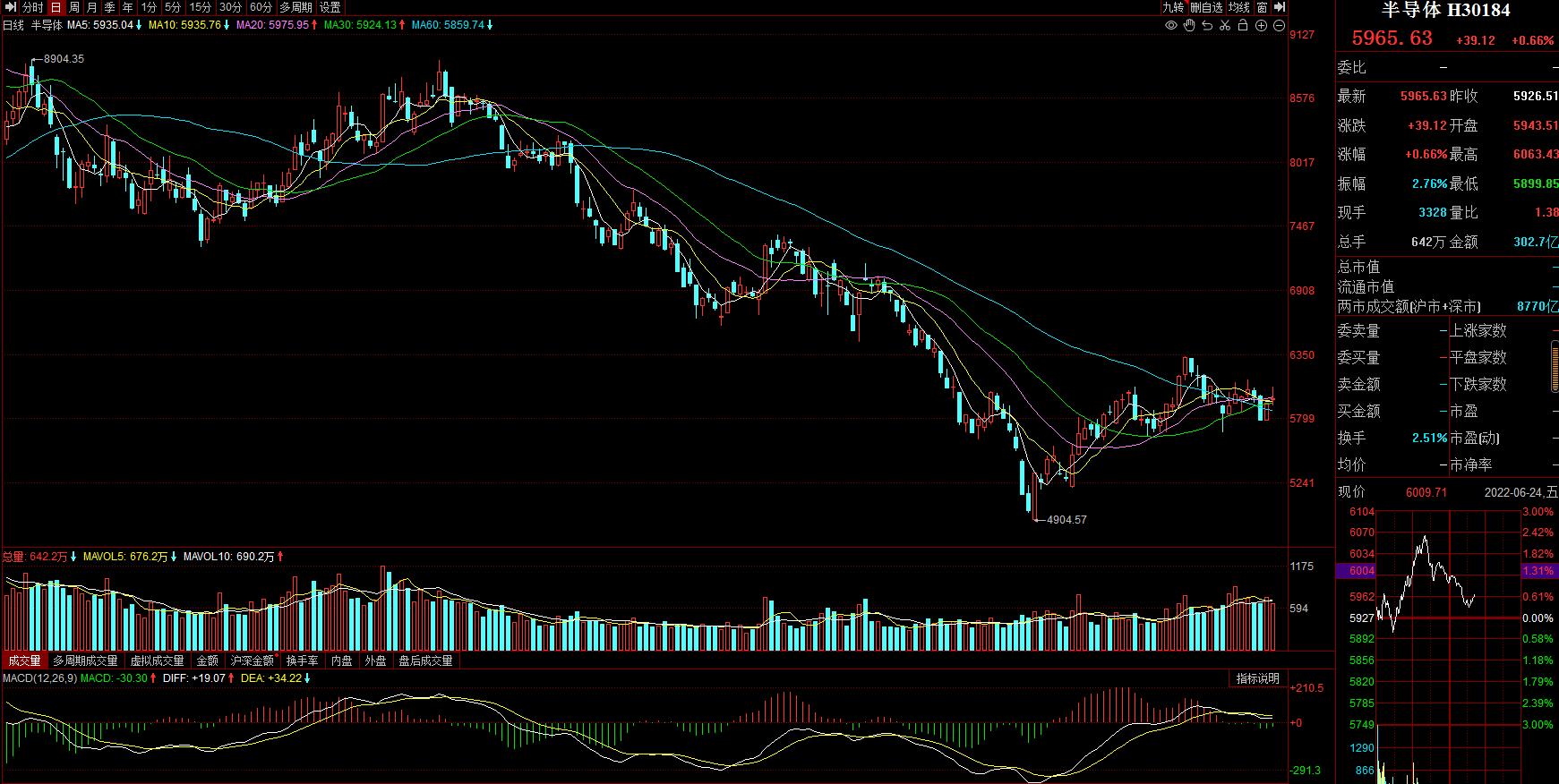This screenshot has height=784, width=1559.
Task: Select the 虚拟成交量 tab
Action: (x=158, y=660)
